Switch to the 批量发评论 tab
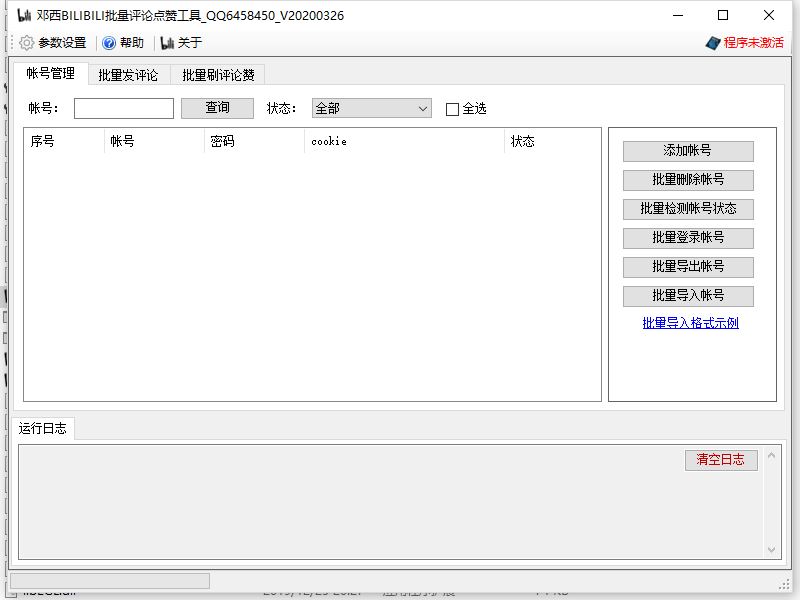 (128, 75)
